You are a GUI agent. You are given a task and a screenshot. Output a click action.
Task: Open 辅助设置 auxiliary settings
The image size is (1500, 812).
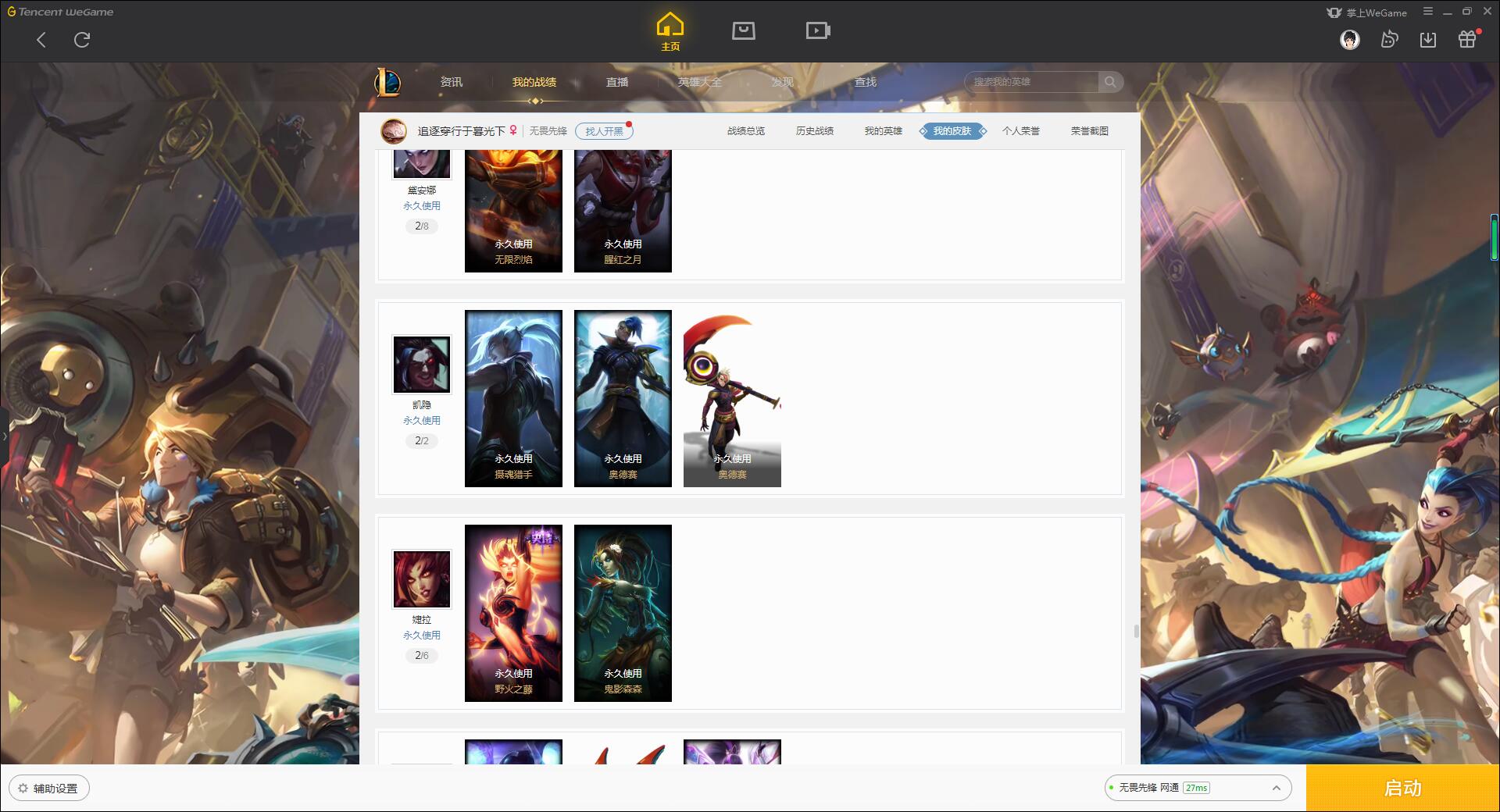48,789
